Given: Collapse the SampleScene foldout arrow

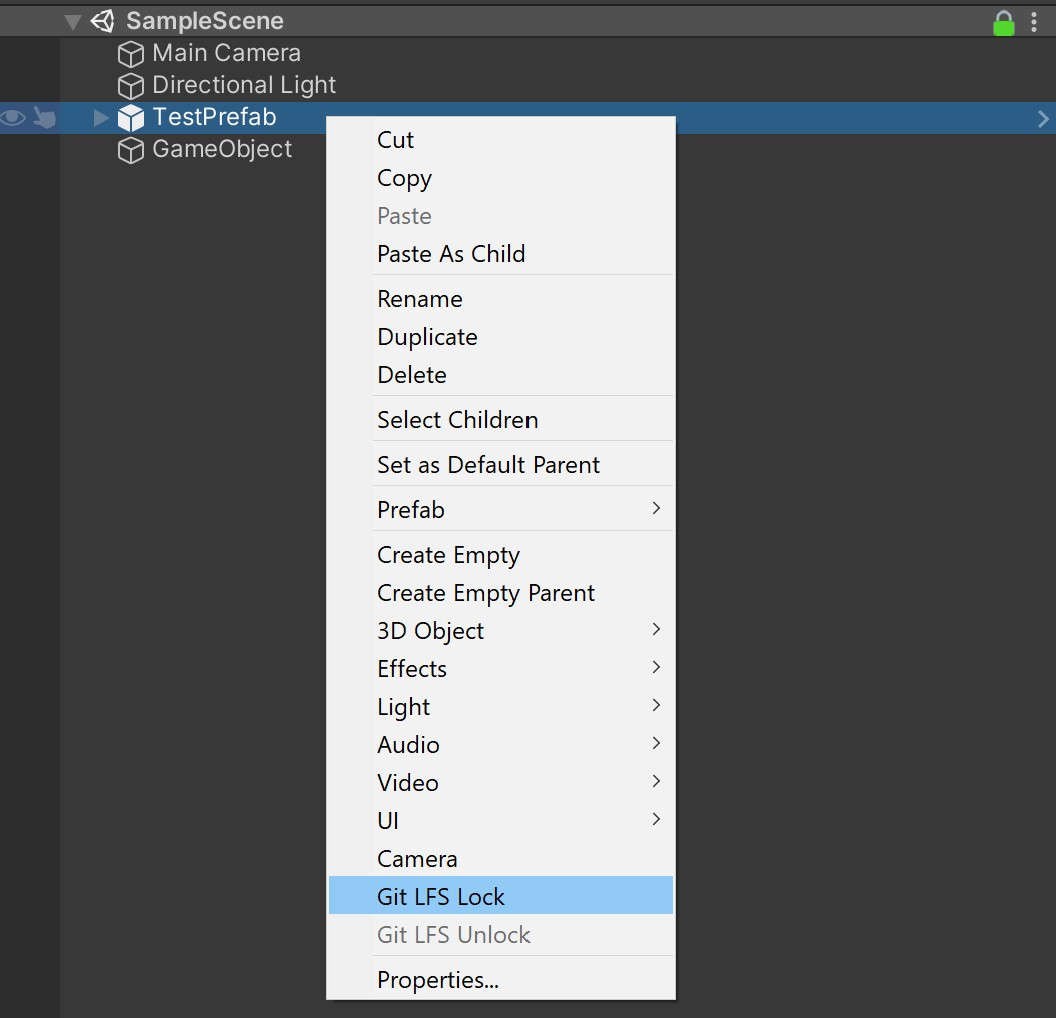Looking at the screenshot, I should point(73,22).
